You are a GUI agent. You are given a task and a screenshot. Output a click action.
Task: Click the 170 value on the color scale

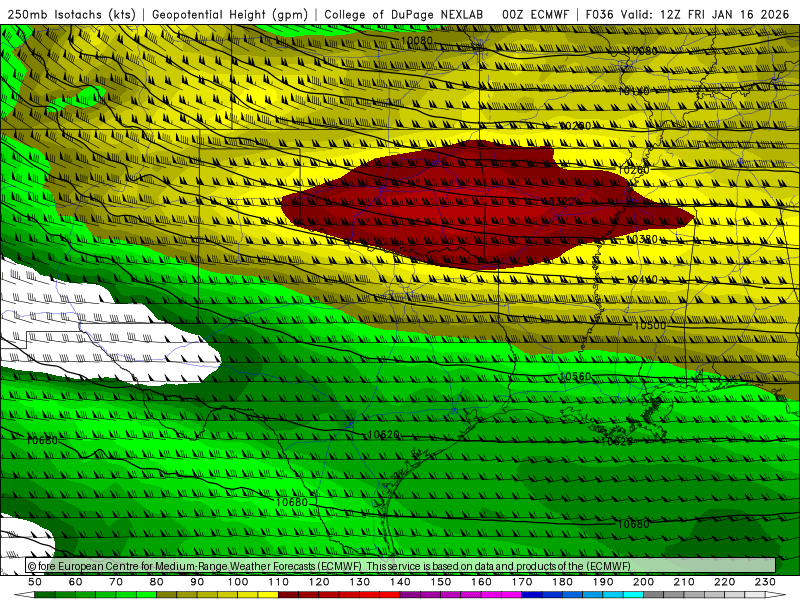pos(522,582)
